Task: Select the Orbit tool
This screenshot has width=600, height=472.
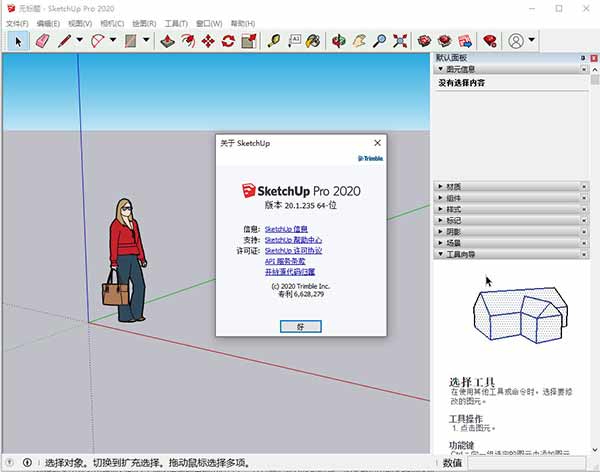Action: tap(339, 41)
